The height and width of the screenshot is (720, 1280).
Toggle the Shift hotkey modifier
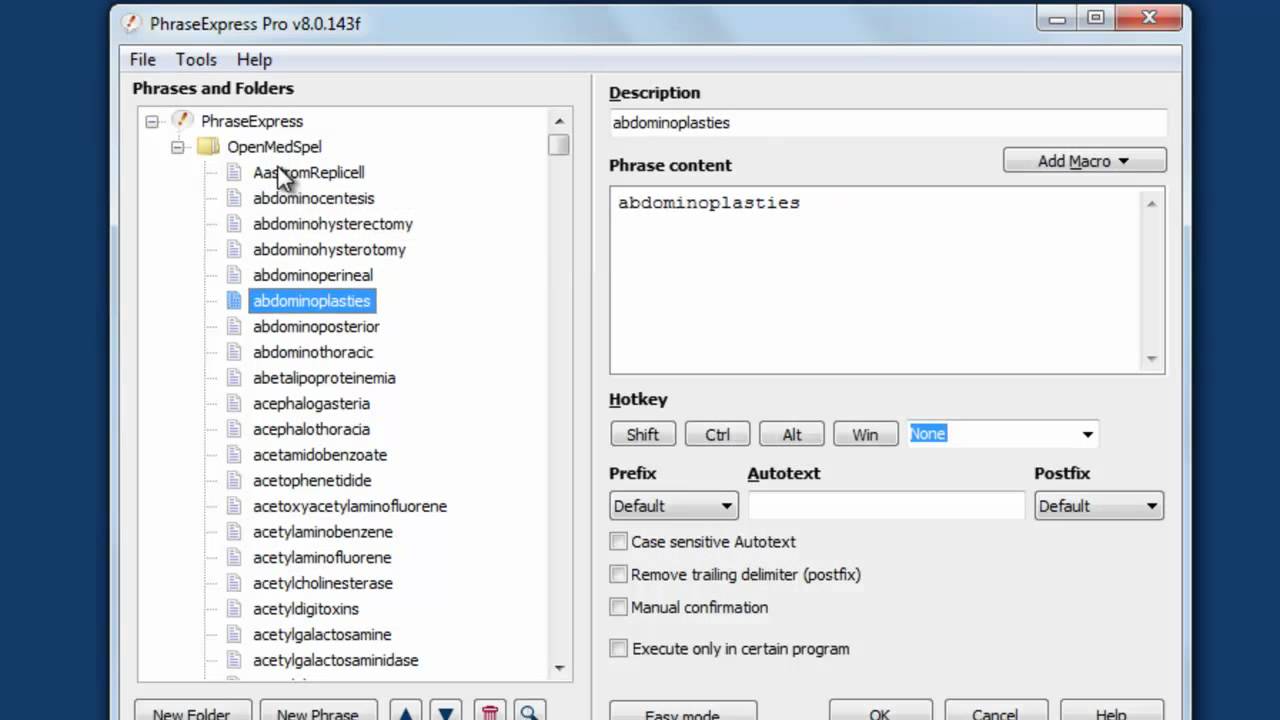point(643,434)
